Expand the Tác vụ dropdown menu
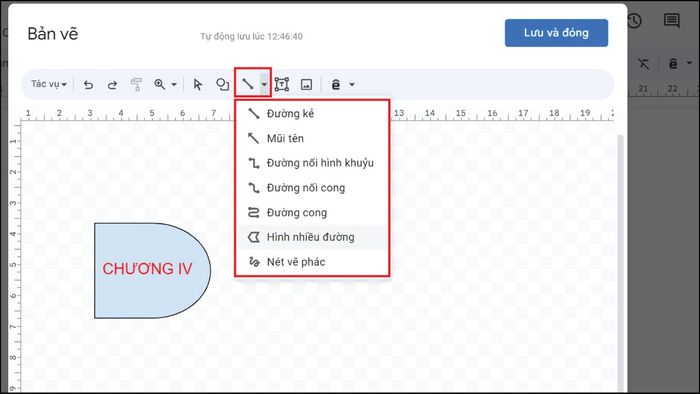This screenshot has width=700, height=394. (49, 84)
